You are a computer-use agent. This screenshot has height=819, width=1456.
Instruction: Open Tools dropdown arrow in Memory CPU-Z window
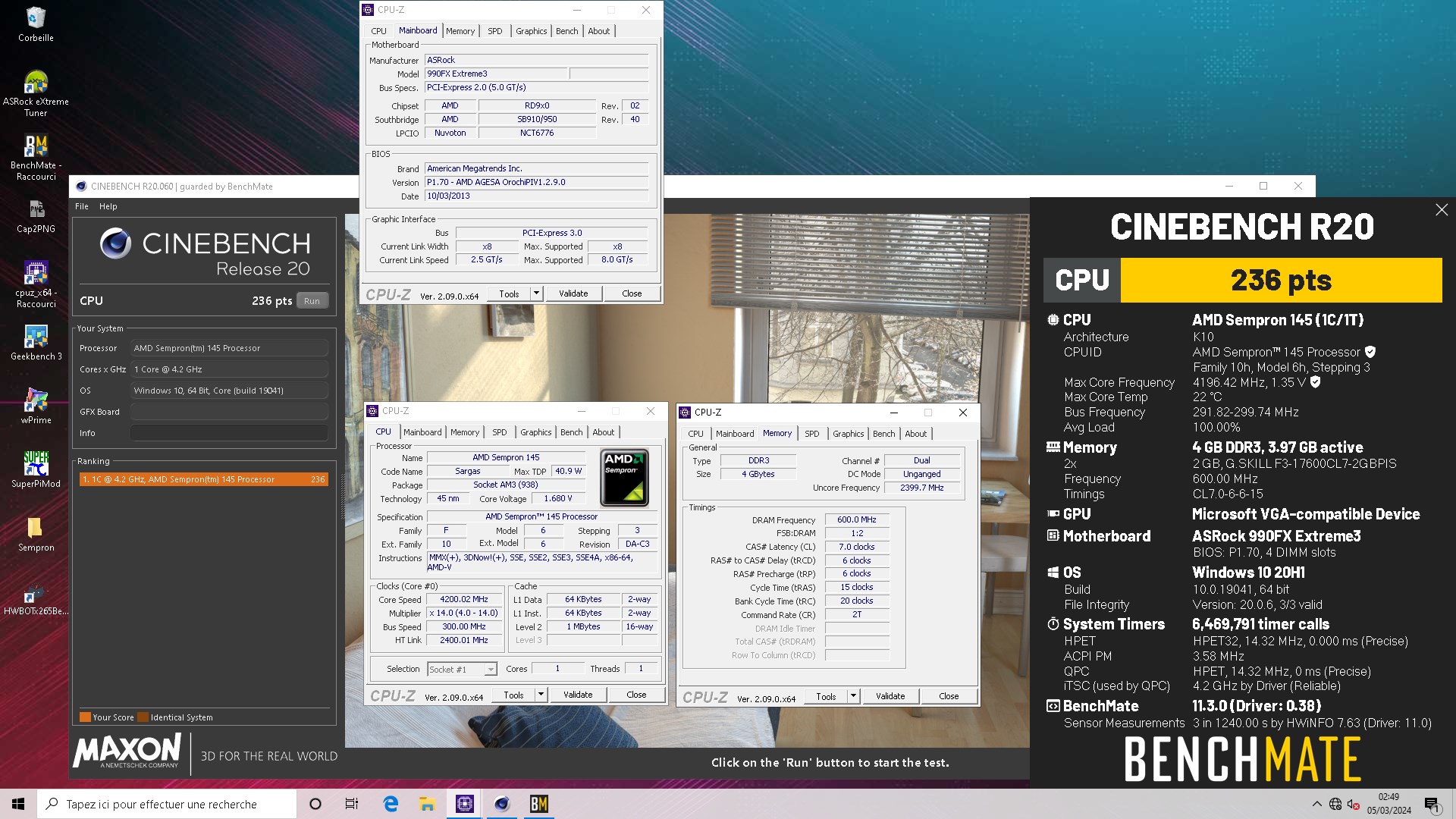point(853,696)
